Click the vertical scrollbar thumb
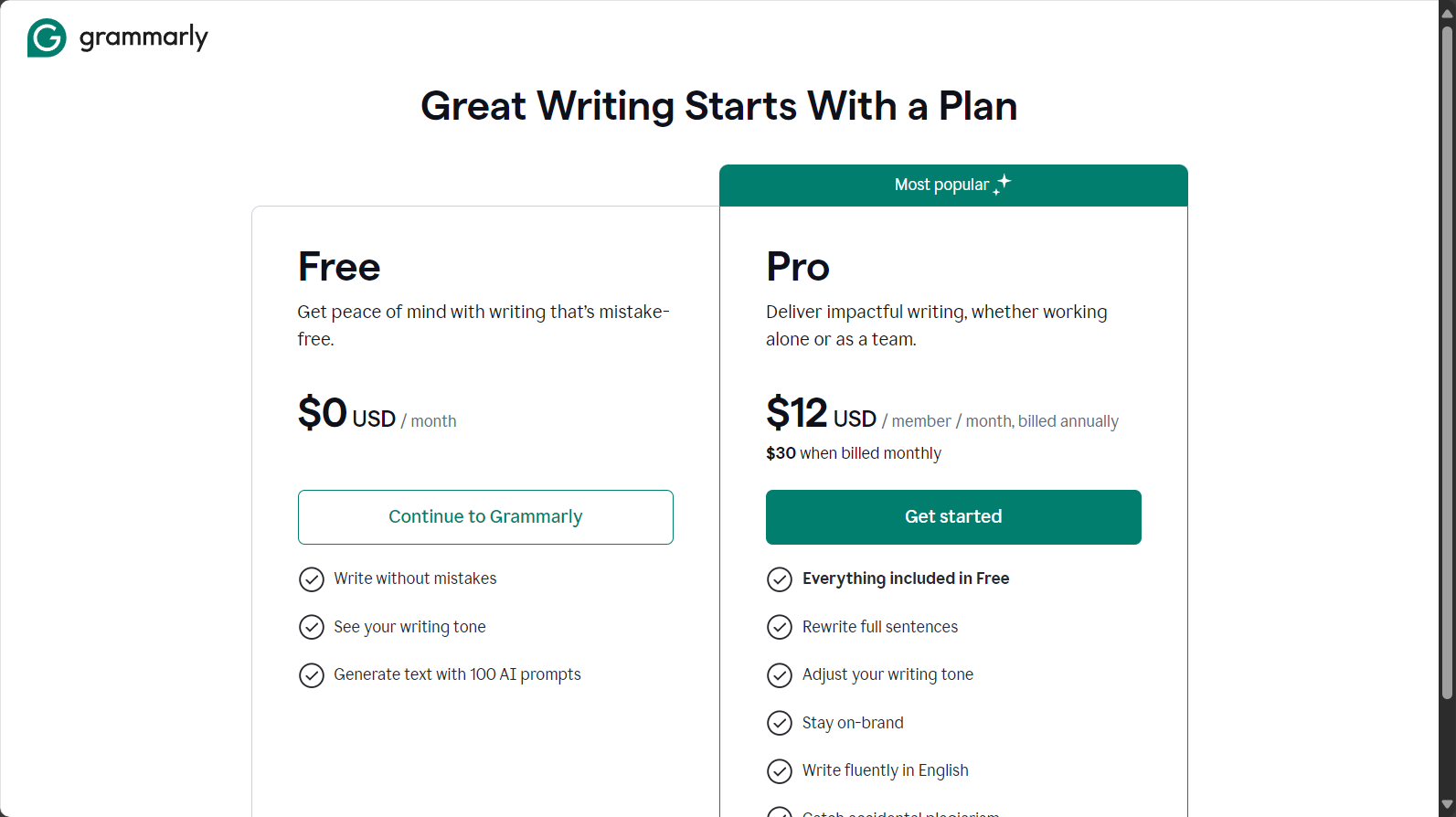 1447,363
